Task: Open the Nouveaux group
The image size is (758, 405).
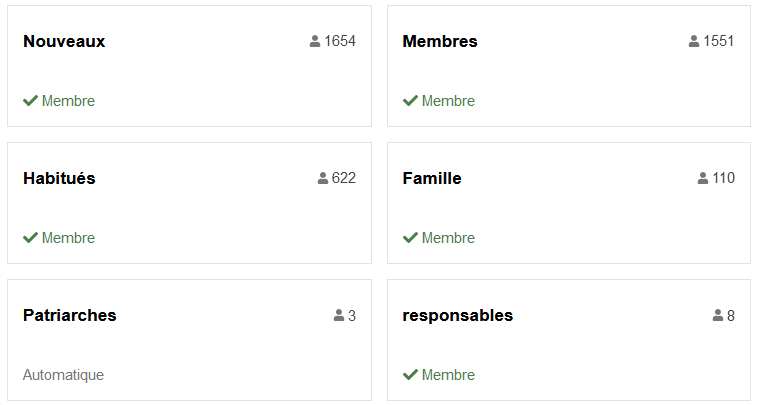Action: (64, 42)
